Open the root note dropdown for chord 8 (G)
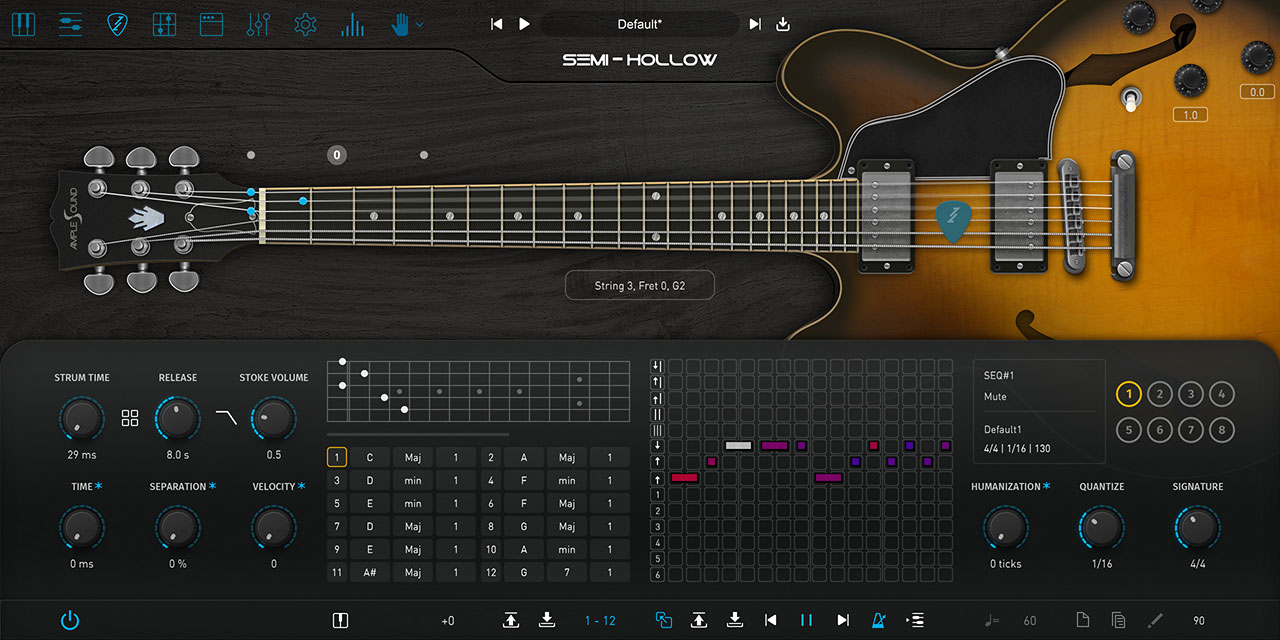This screenshot has width=1280, height=640. (523, 527)
